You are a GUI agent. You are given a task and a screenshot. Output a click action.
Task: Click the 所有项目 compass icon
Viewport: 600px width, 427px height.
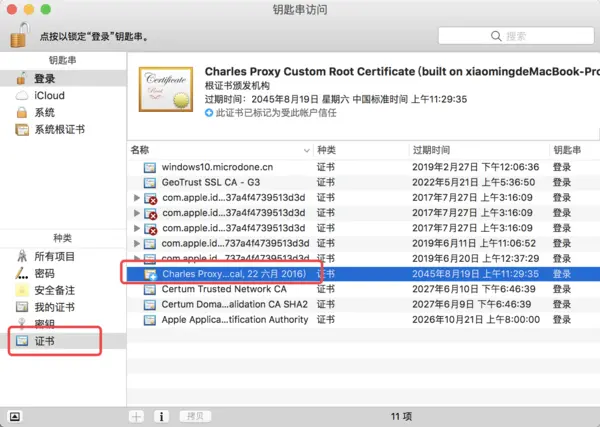pos(22,256)
